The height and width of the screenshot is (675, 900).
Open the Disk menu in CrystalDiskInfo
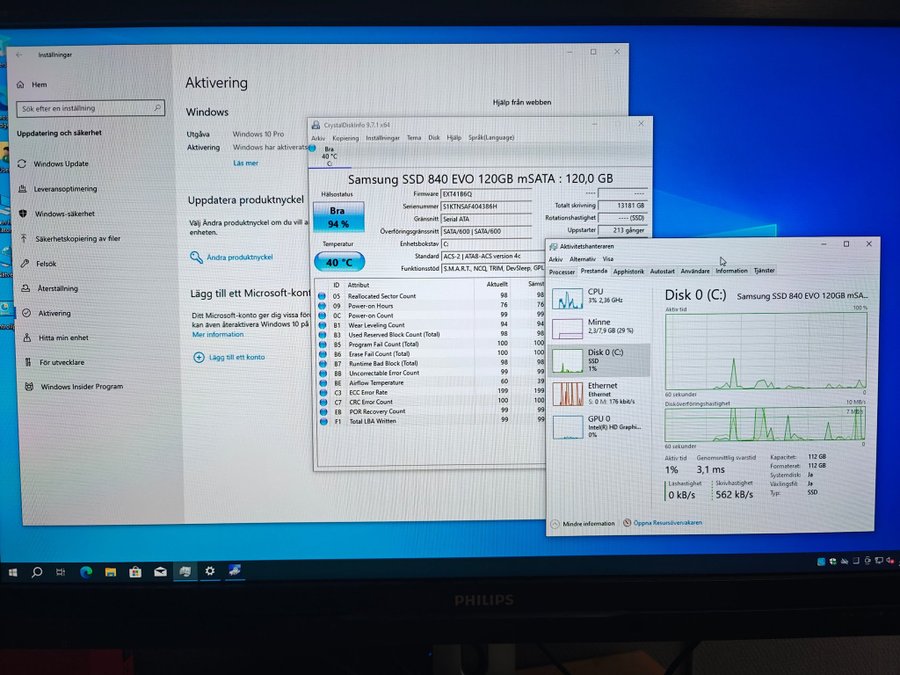(x=434, y=138)
